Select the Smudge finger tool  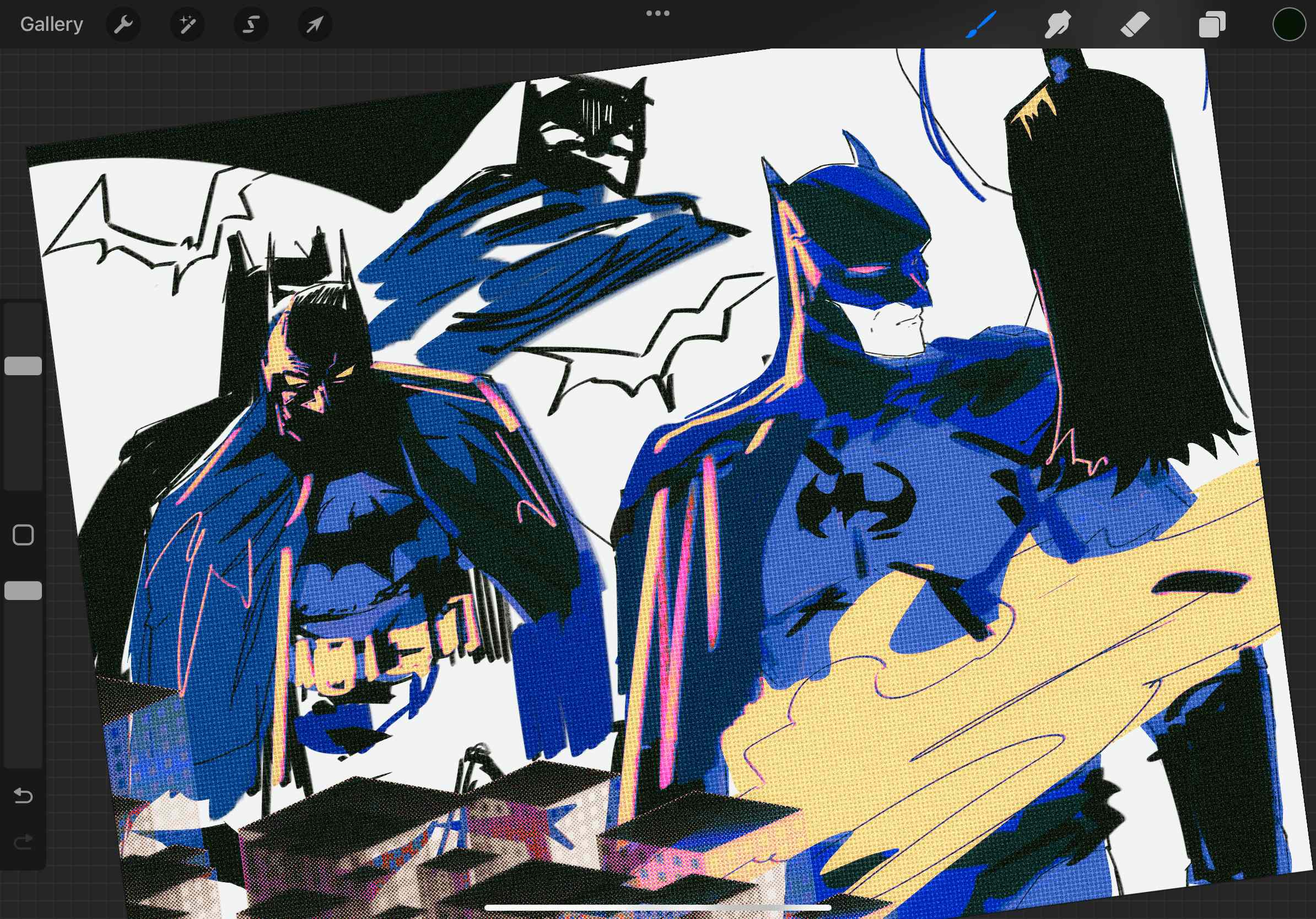pyautogui.click(x=1058, y=25)
